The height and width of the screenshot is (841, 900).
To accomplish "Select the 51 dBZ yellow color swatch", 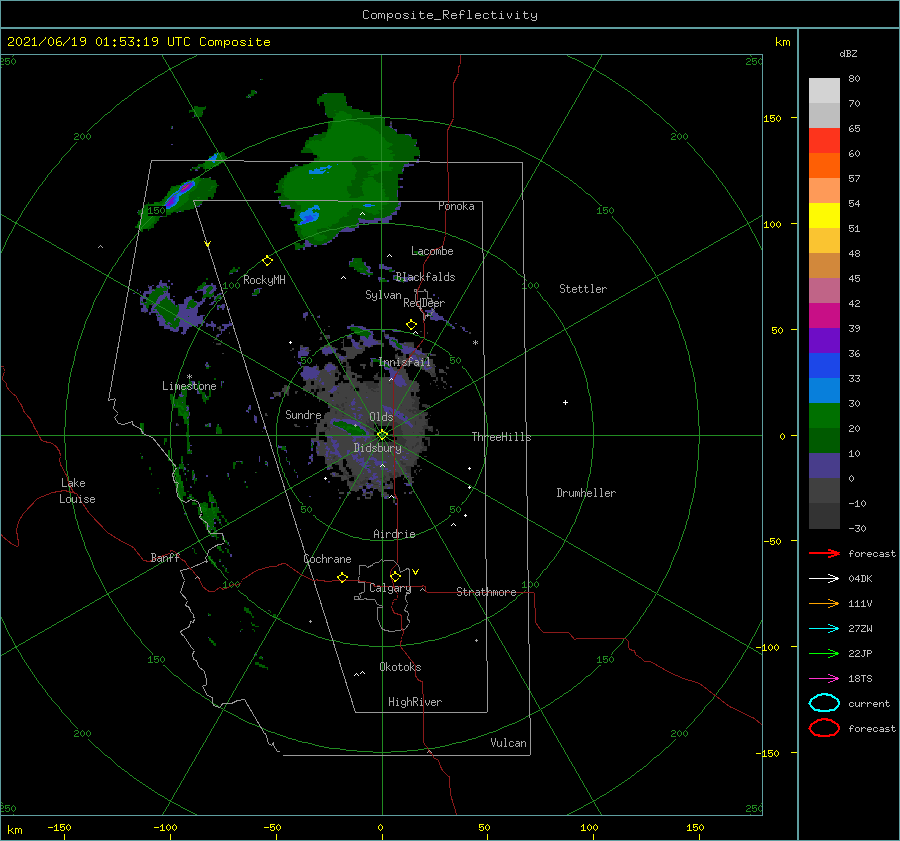I will 824,215.
